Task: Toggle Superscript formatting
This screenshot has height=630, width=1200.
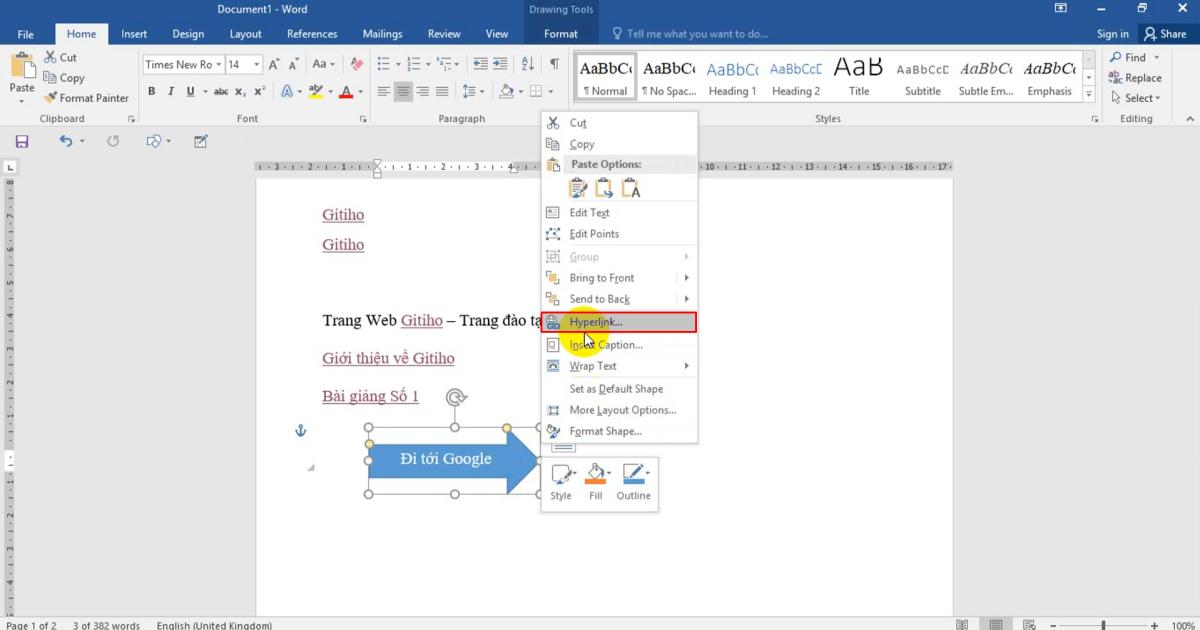Action: click(x=258, y=91)
